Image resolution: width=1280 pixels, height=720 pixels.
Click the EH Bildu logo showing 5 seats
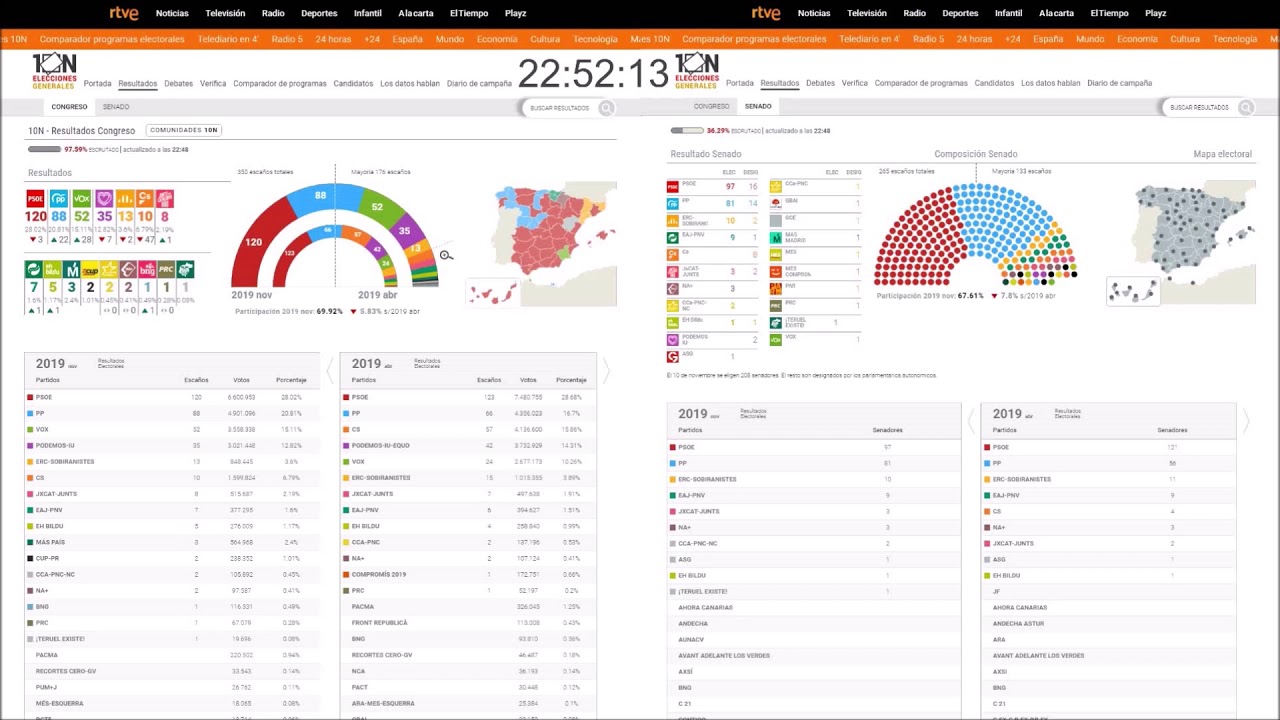(52, 269)
